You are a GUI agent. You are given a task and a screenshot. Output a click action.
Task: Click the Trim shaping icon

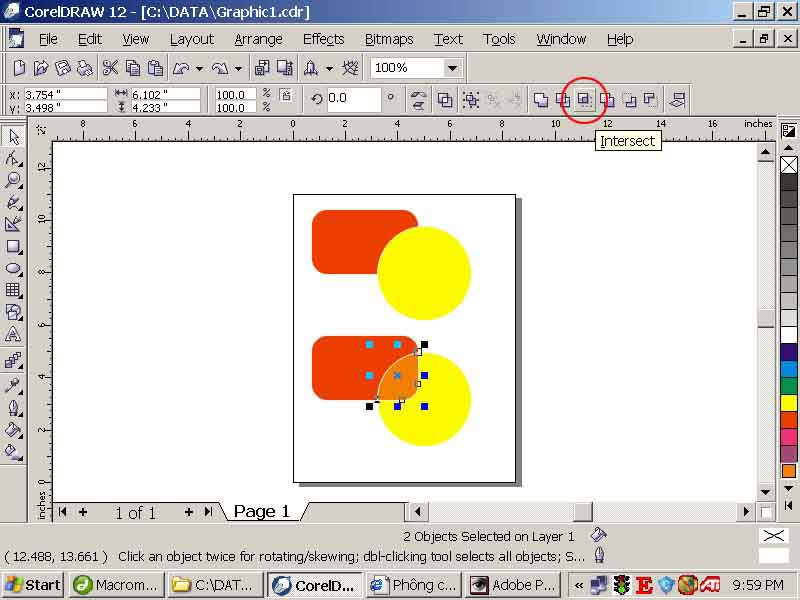coord(562,99)
